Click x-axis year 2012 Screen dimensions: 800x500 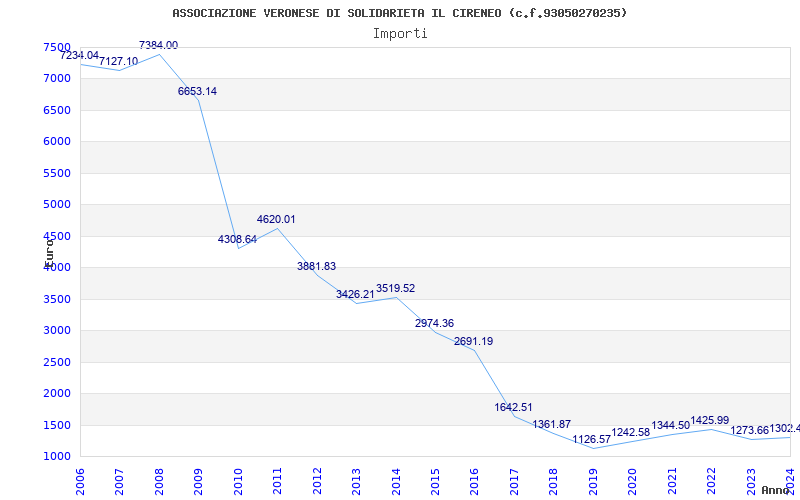317,481
